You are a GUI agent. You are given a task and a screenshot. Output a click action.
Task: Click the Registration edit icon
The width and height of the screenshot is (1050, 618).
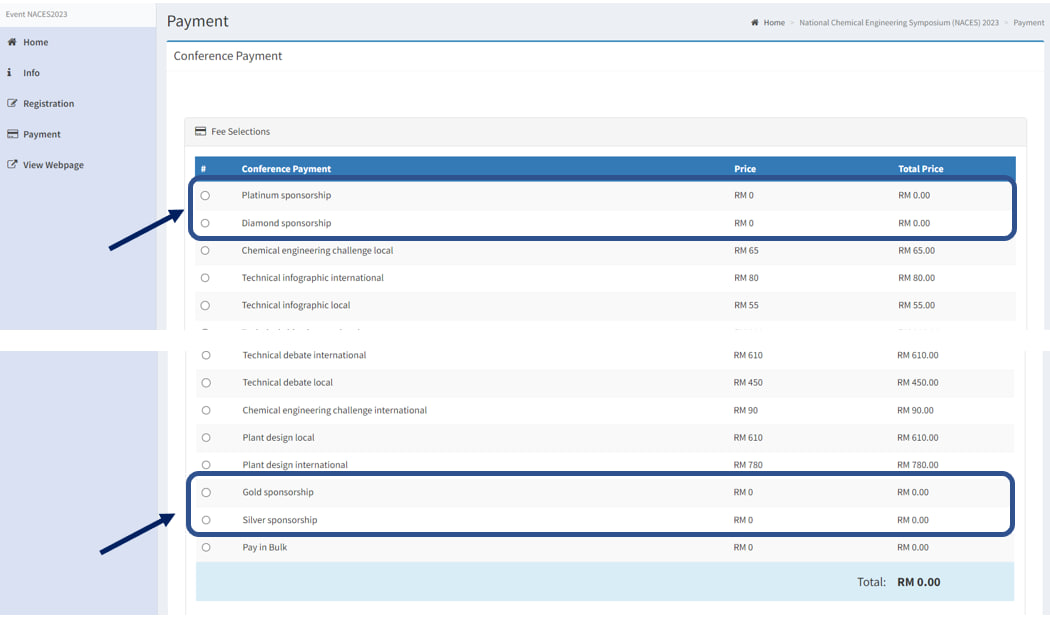[x=12, y=103]
